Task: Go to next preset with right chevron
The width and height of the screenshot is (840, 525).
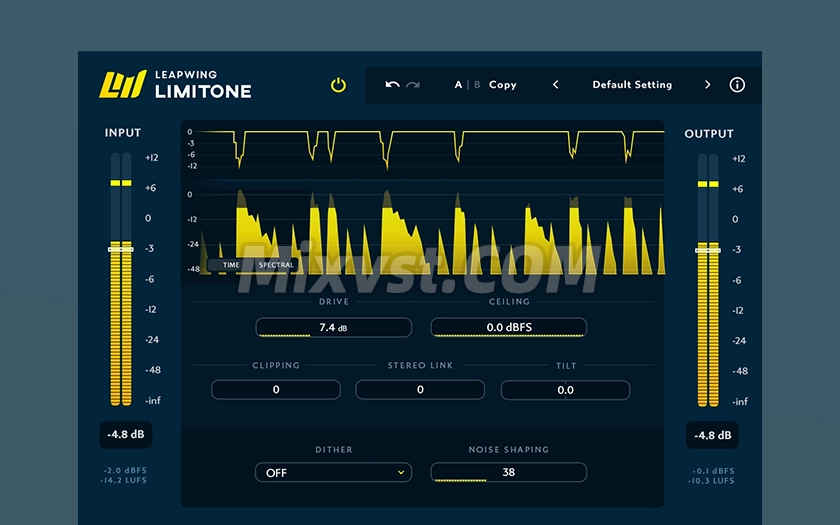Action: (x=707, y=85)
